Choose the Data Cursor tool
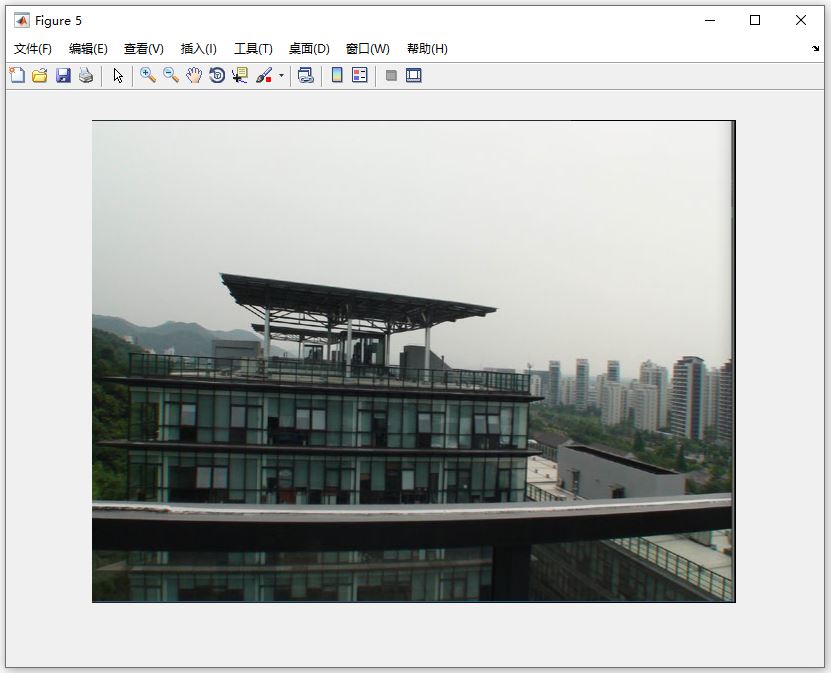 click(240, 76)
